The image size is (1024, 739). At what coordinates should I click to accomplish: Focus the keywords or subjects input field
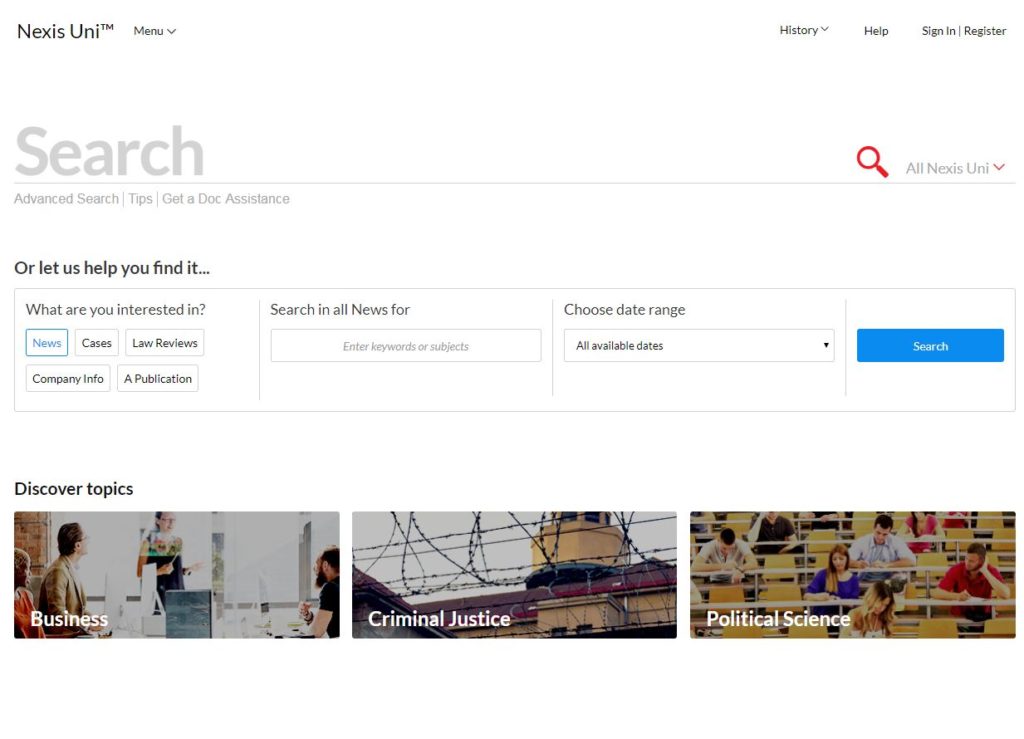click(406, 345)
